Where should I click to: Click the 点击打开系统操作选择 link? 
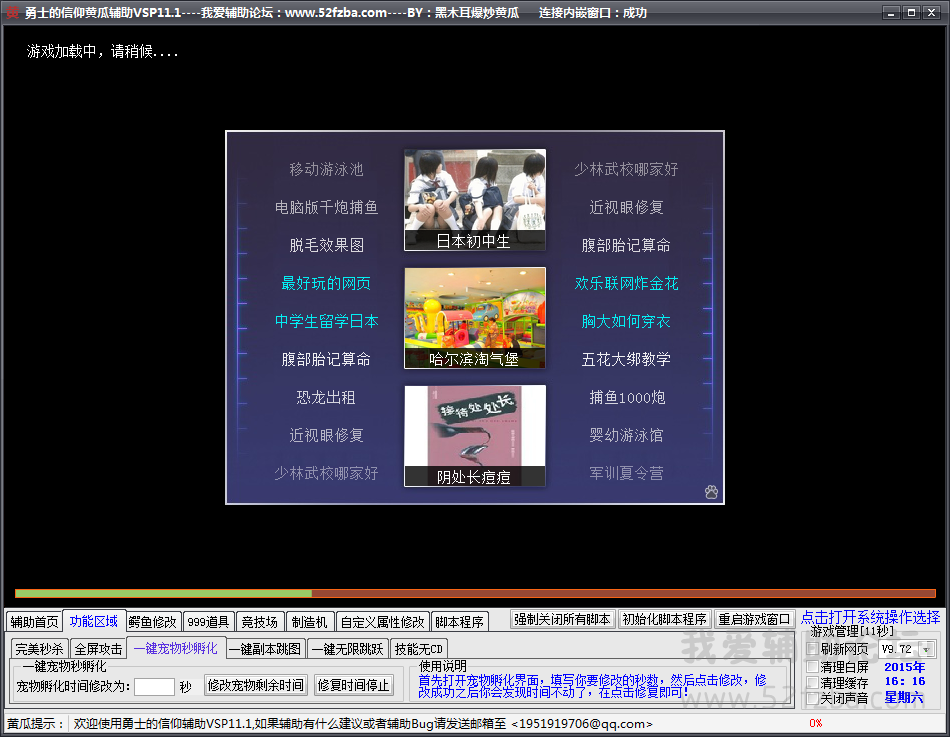(x=870, y=618)
